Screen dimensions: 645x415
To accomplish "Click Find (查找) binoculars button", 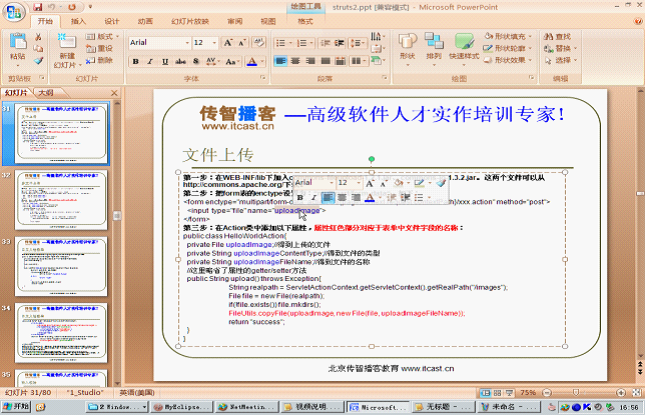I will point(557,37).
